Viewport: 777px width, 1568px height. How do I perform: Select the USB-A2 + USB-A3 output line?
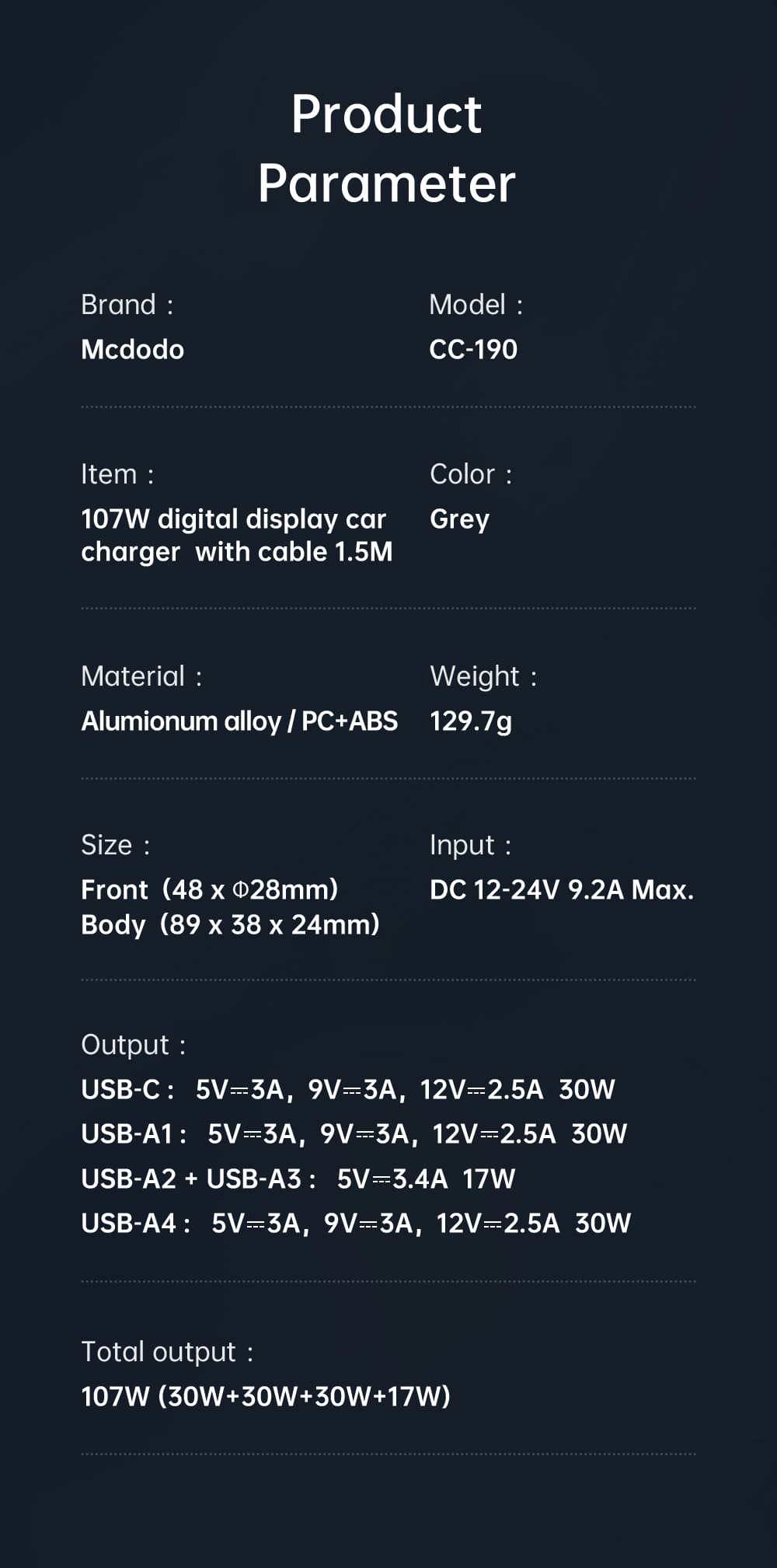point(298,1179)
